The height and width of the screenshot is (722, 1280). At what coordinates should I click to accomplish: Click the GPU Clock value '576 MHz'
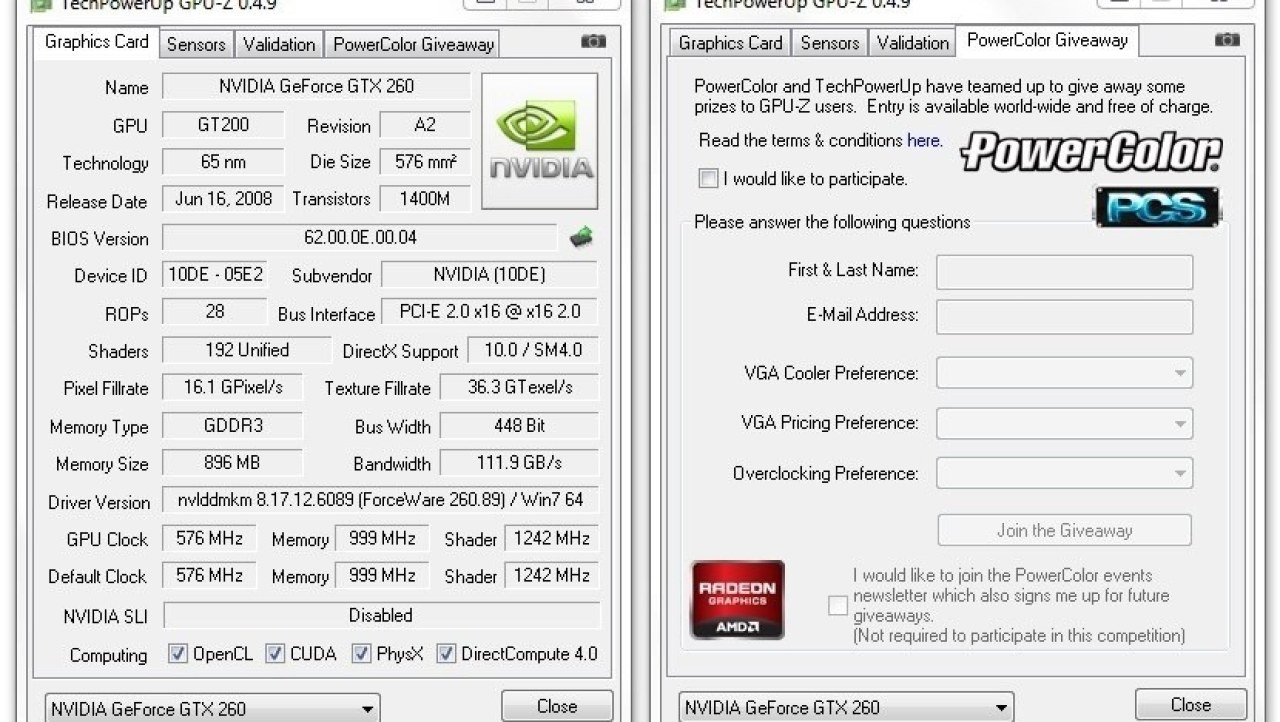click(209, 538)
